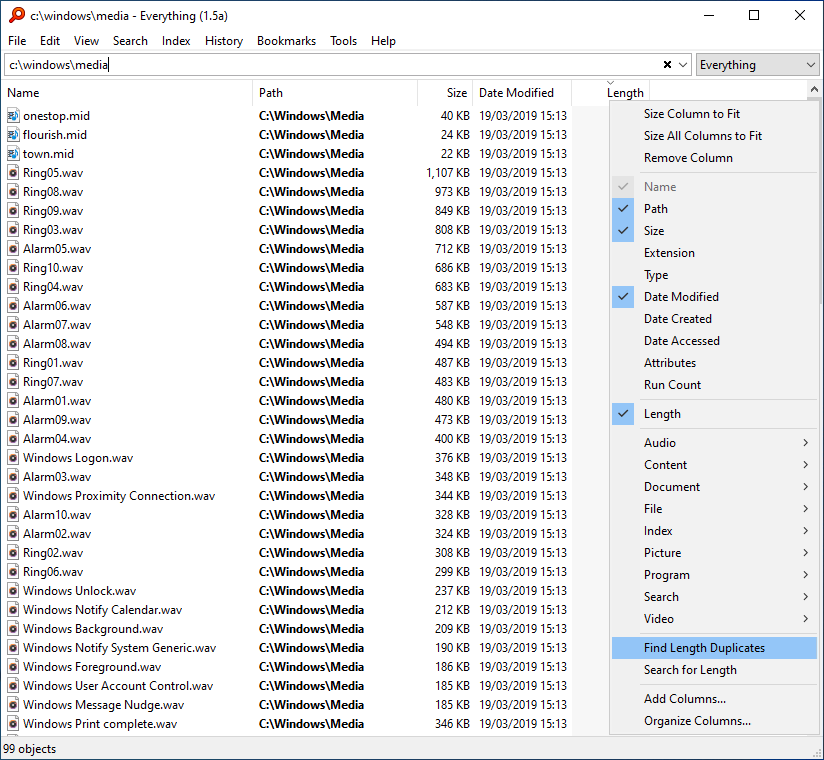Click the Ring05.wav file icon
The height and width of the screenshot is (760, 824).
point(13,173)
